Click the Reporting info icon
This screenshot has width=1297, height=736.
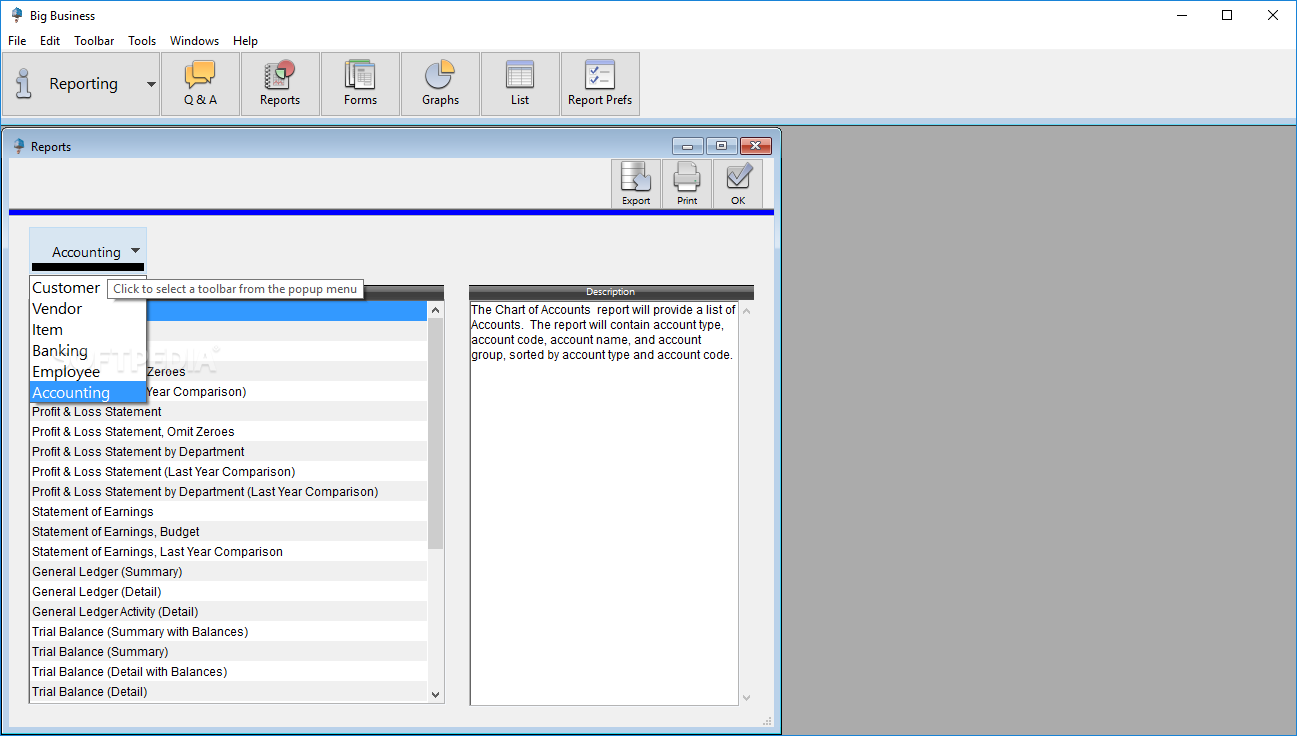pos(24,84)
